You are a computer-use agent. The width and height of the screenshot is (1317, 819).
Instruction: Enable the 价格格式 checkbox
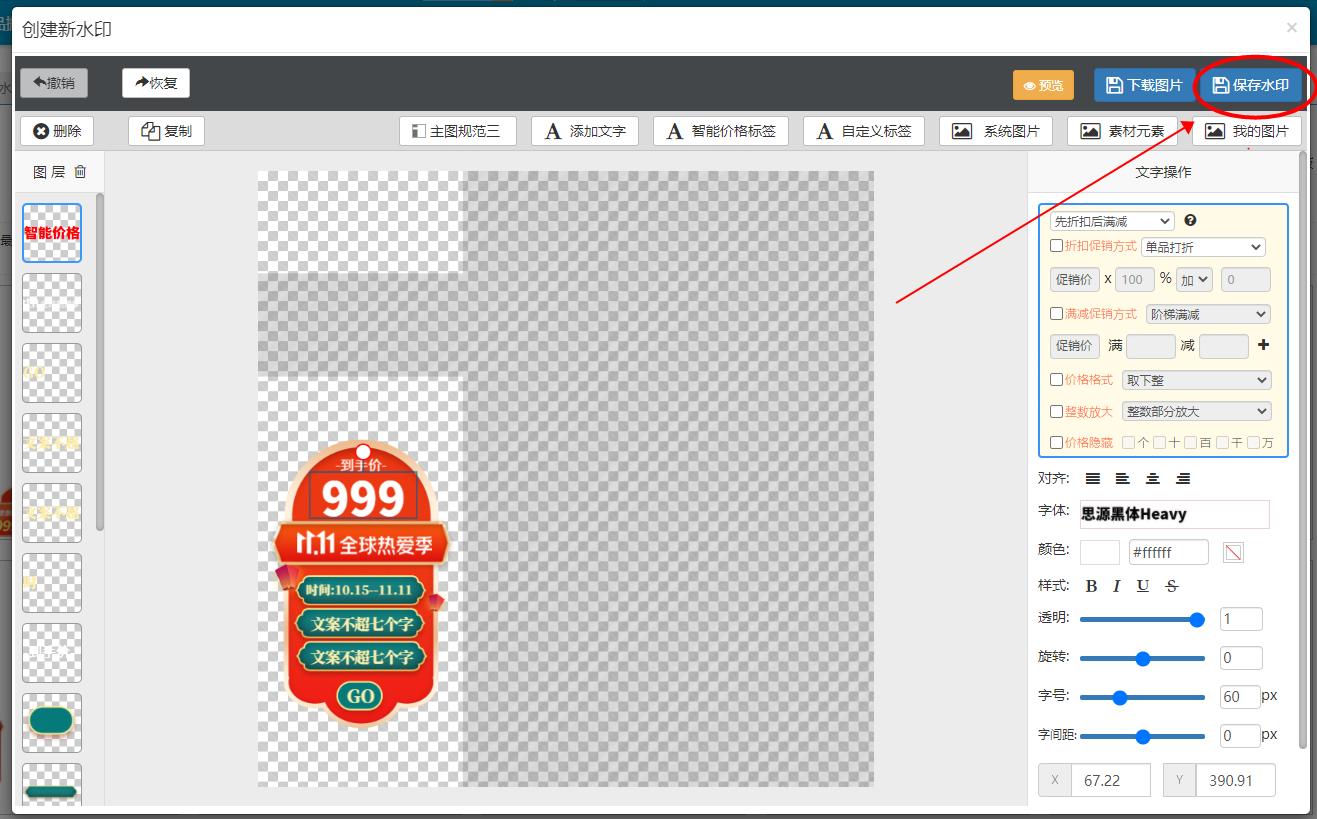click(1056, 380)
